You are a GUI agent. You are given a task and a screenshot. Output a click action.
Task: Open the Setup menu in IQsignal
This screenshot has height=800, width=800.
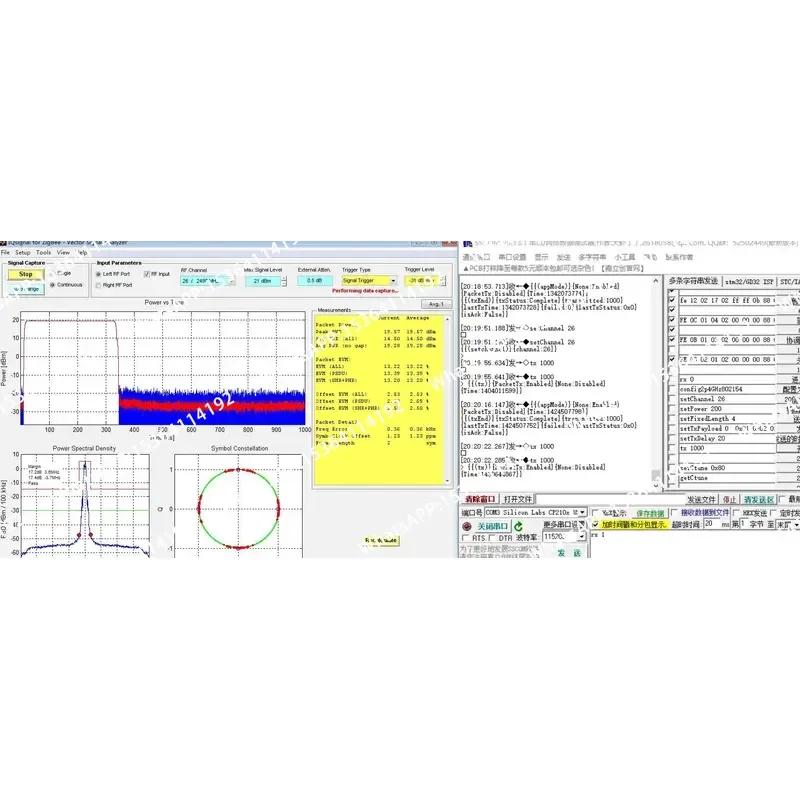[23, 253]
